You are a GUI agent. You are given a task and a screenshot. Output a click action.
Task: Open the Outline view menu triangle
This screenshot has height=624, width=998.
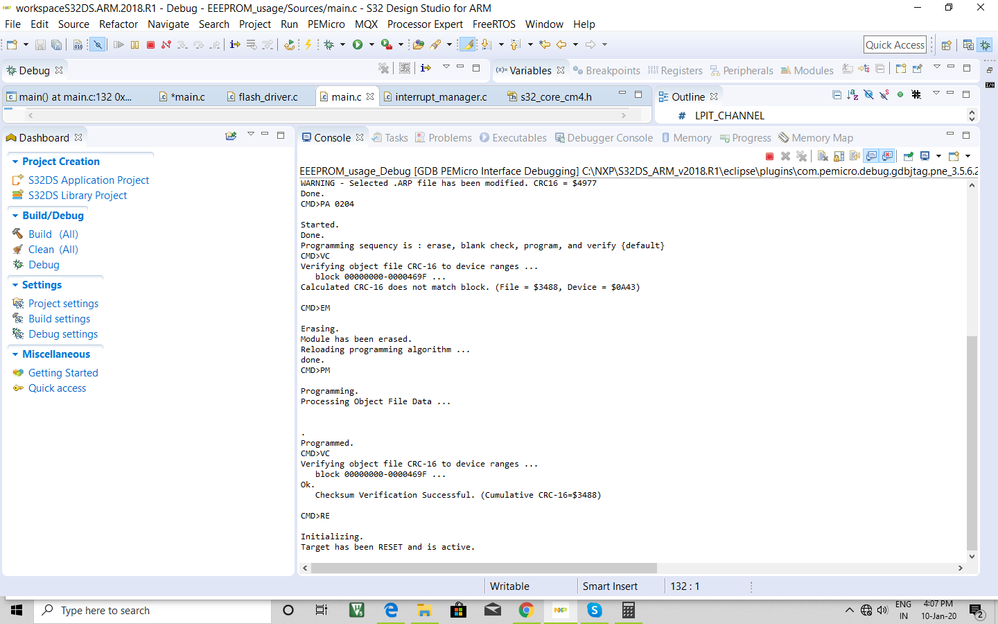pyautogui.click(x=936, y=94)
